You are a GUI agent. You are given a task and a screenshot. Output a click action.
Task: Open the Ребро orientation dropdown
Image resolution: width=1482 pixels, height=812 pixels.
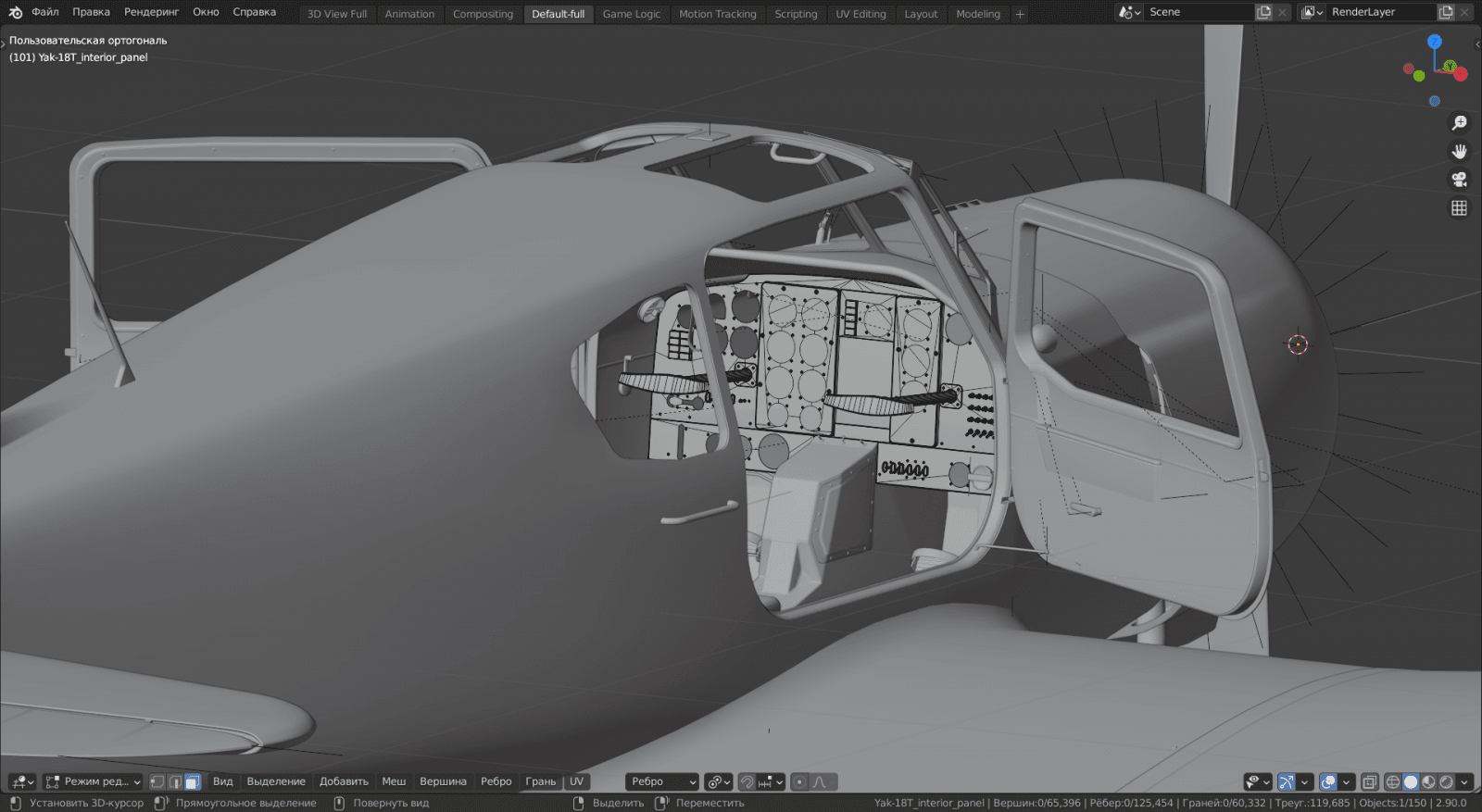click(661, 782)
